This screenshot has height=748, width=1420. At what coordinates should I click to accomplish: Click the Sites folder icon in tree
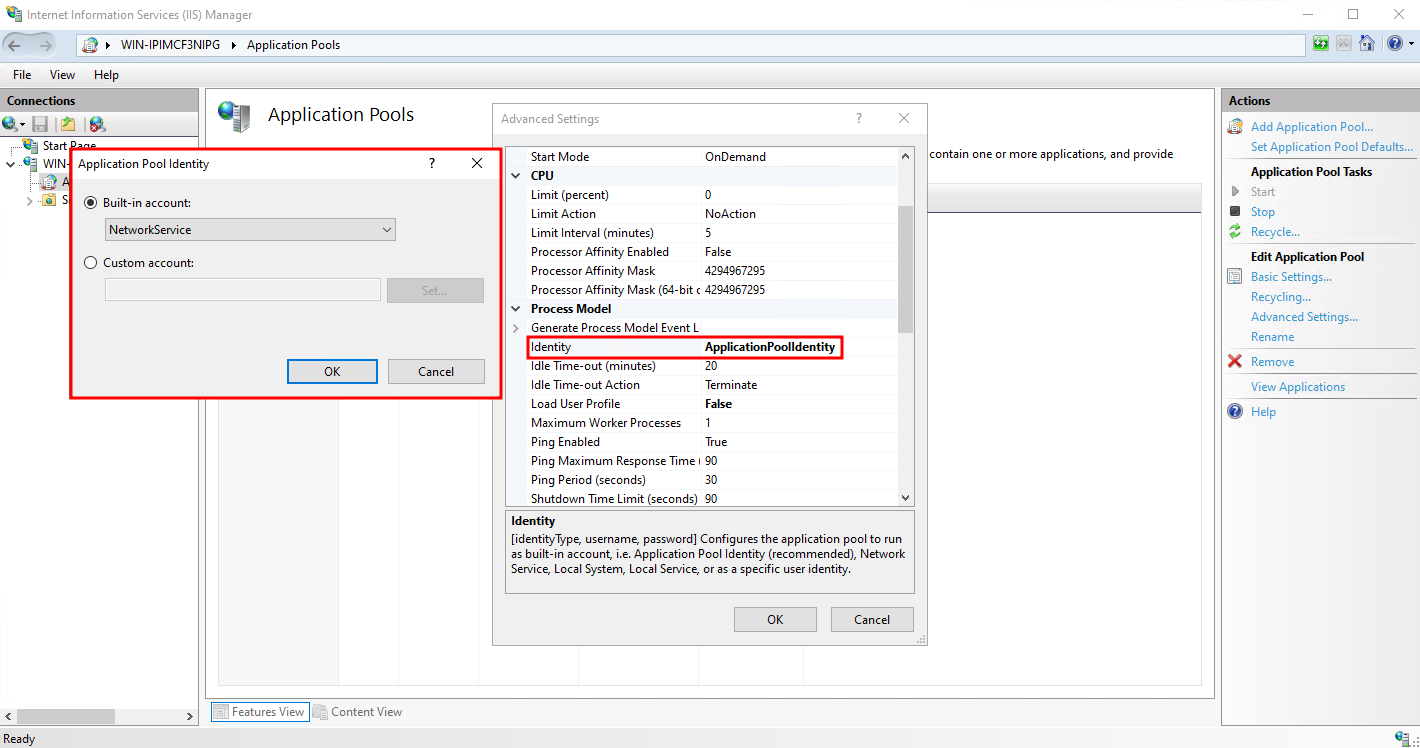49,200
